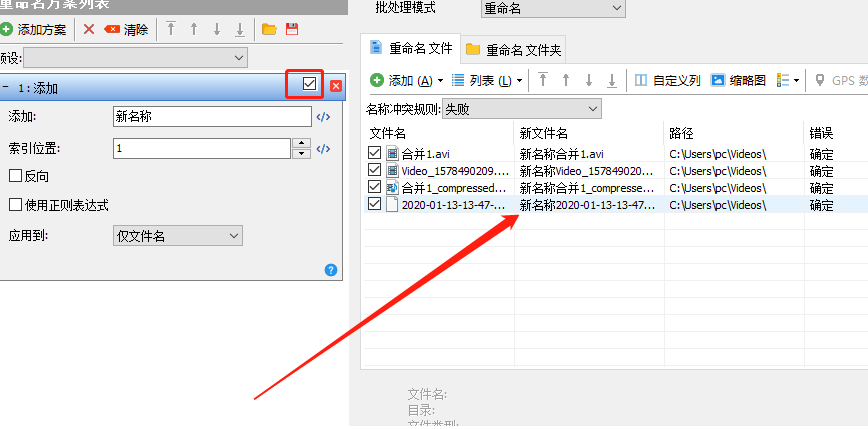Screen dimensions: 868x429
Task: Click the 自定义列 custom columns button
Action: 667,81
